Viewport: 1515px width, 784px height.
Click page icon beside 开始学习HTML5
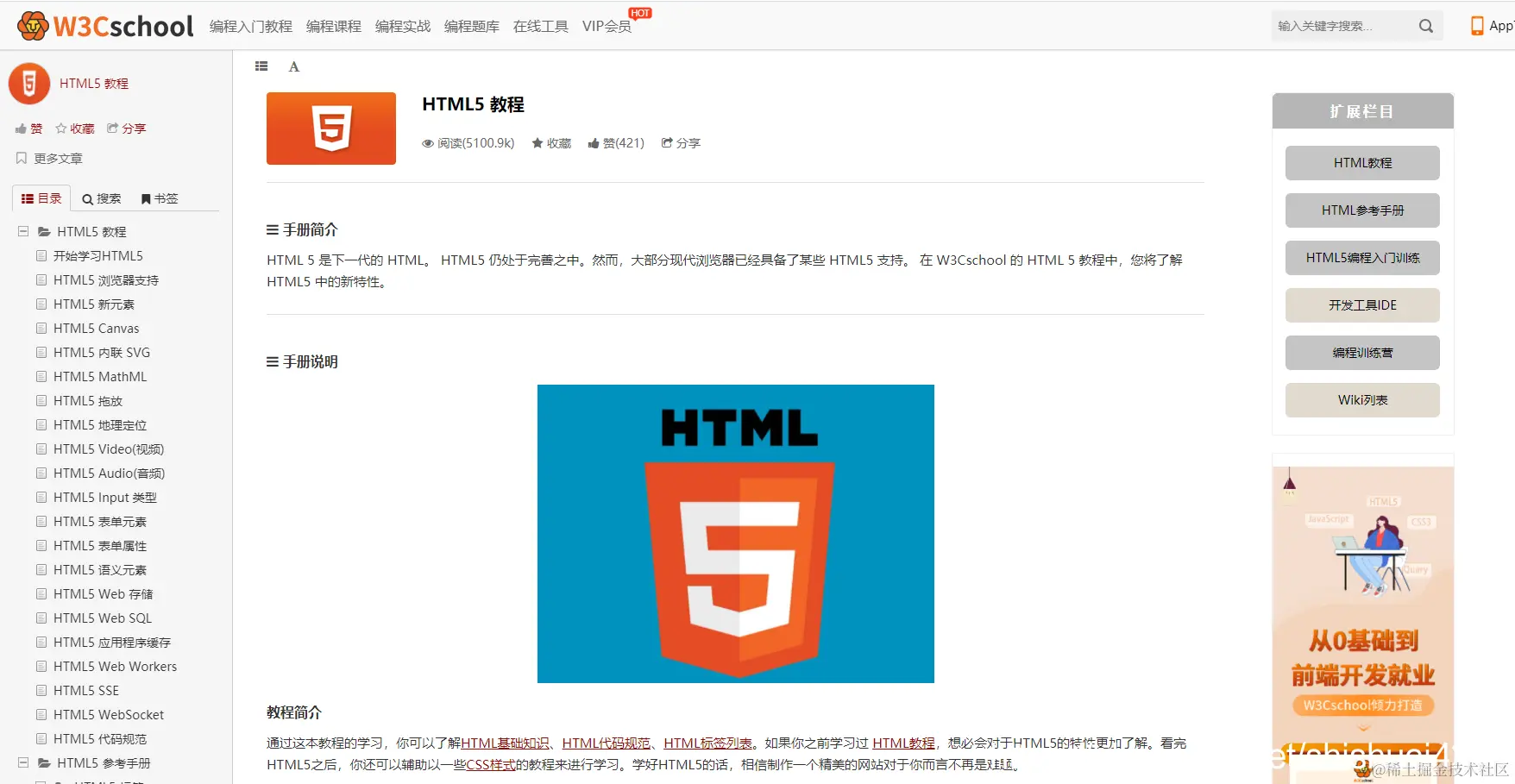click(41, 255)
